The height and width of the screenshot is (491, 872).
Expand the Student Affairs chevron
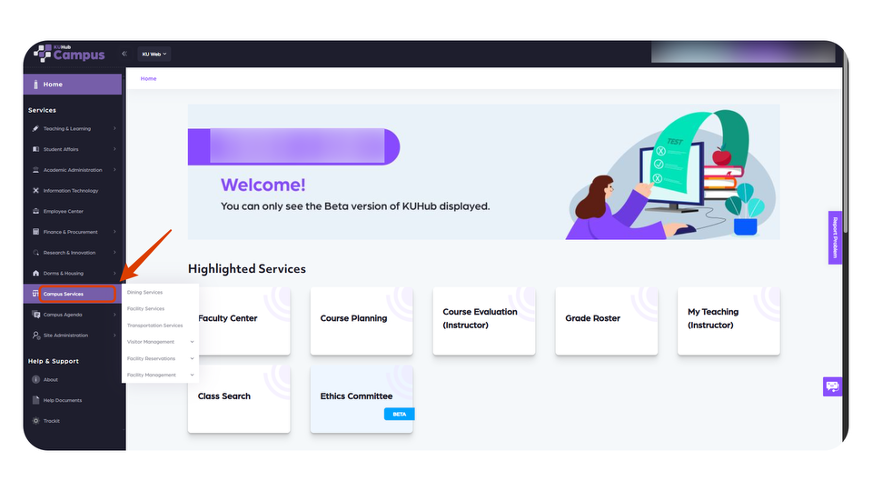[115, 149]
